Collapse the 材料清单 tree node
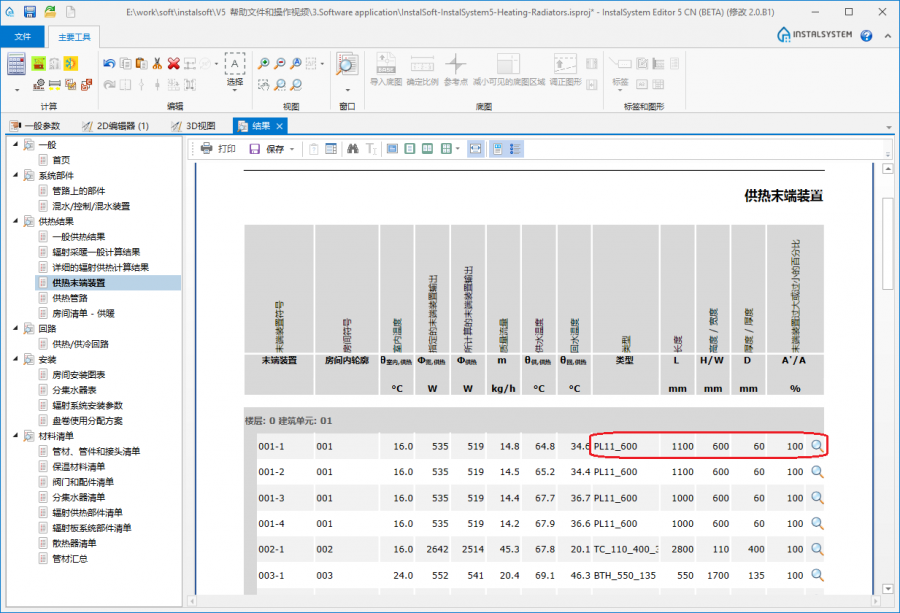 click(17, 436)
